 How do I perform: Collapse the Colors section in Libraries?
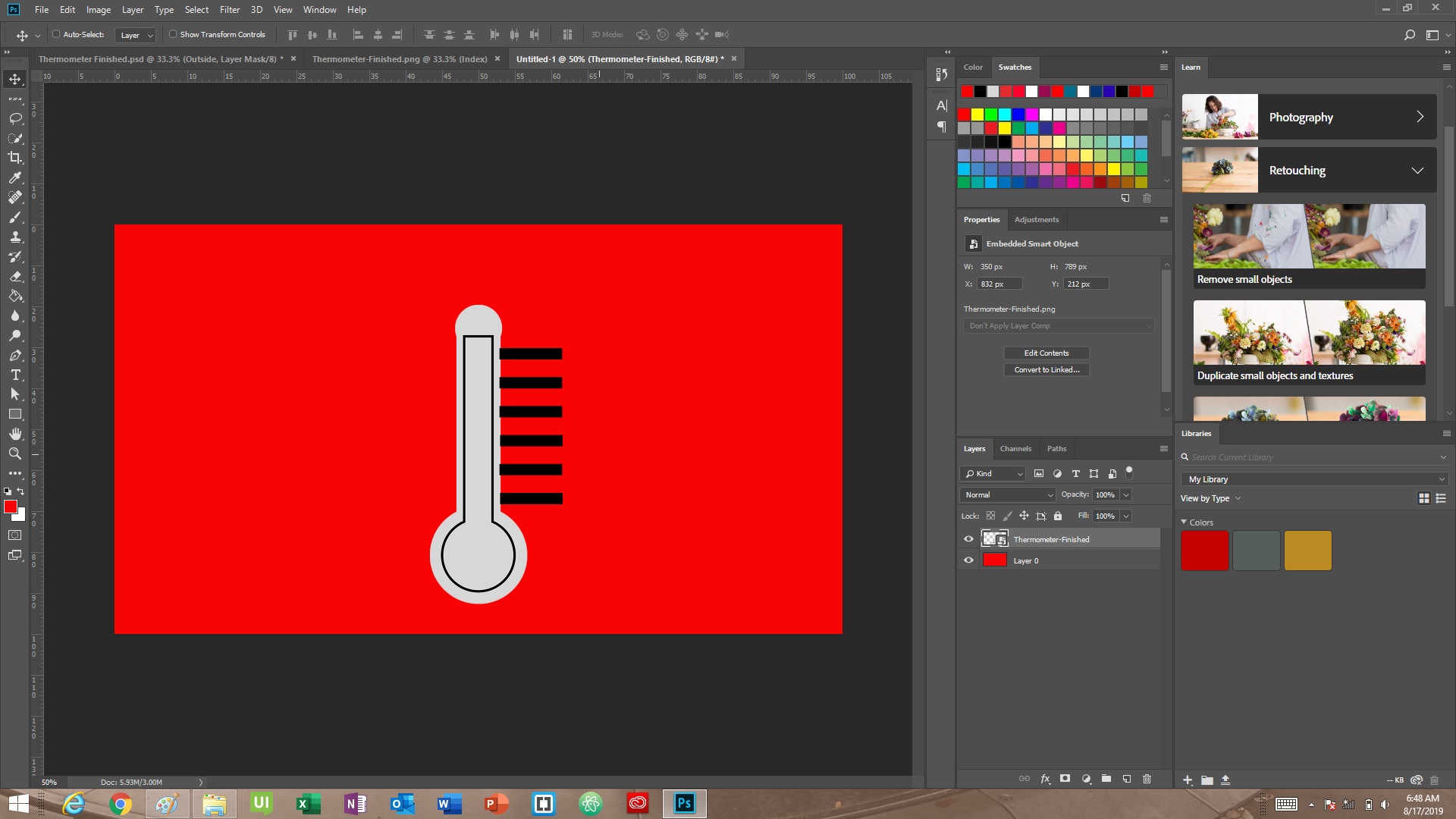(x=1184, y=522)
